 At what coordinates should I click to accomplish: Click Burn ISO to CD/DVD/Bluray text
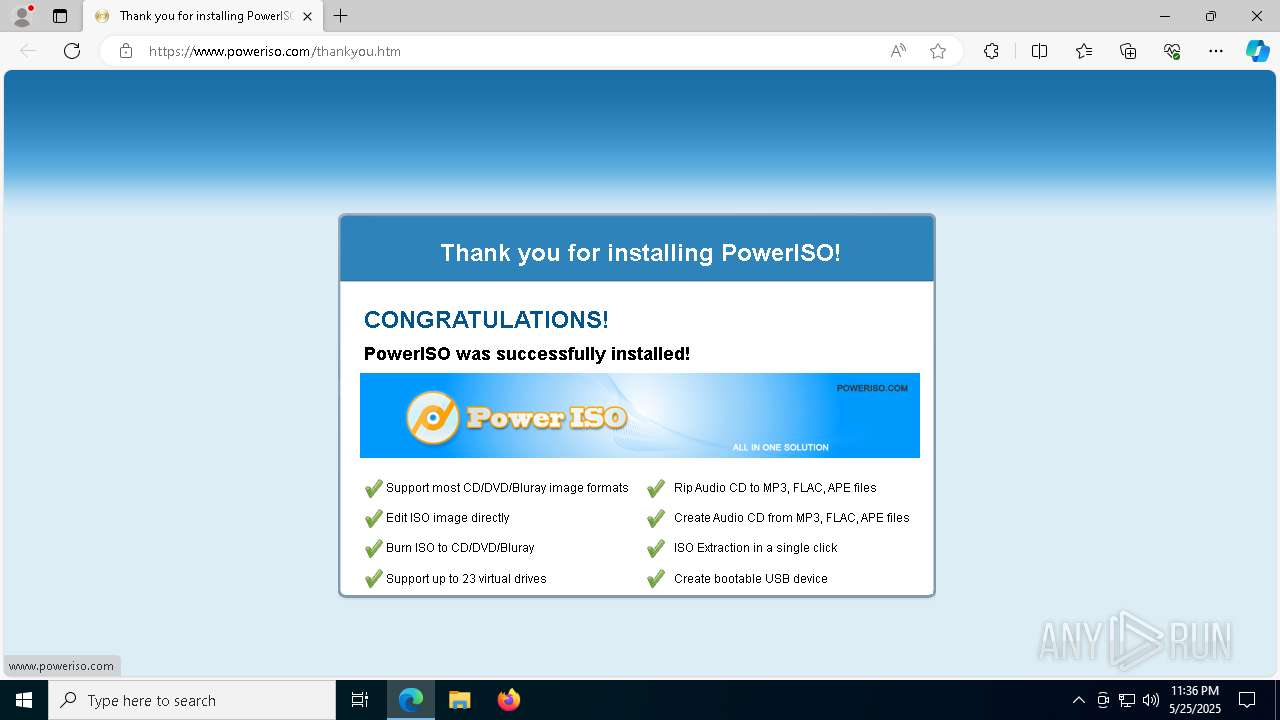pyautogui.click(x=460, y=548)
